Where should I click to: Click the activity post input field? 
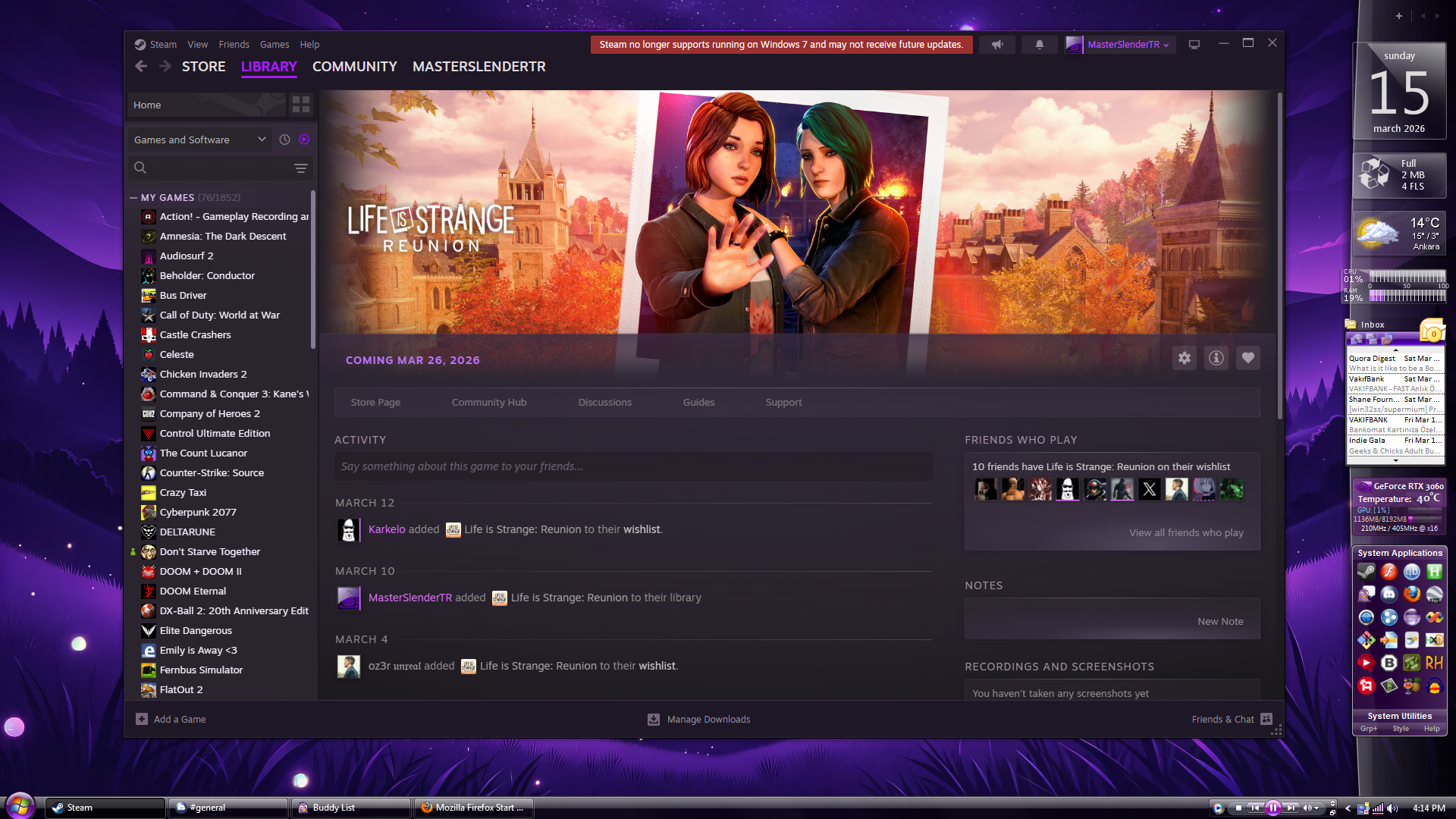point(633,466)
